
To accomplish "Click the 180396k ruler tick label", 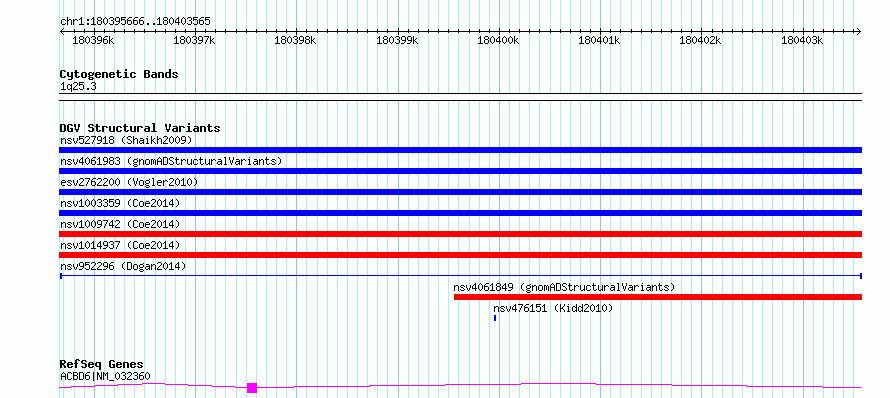I will pyautogui.click(x=94, y=40).
